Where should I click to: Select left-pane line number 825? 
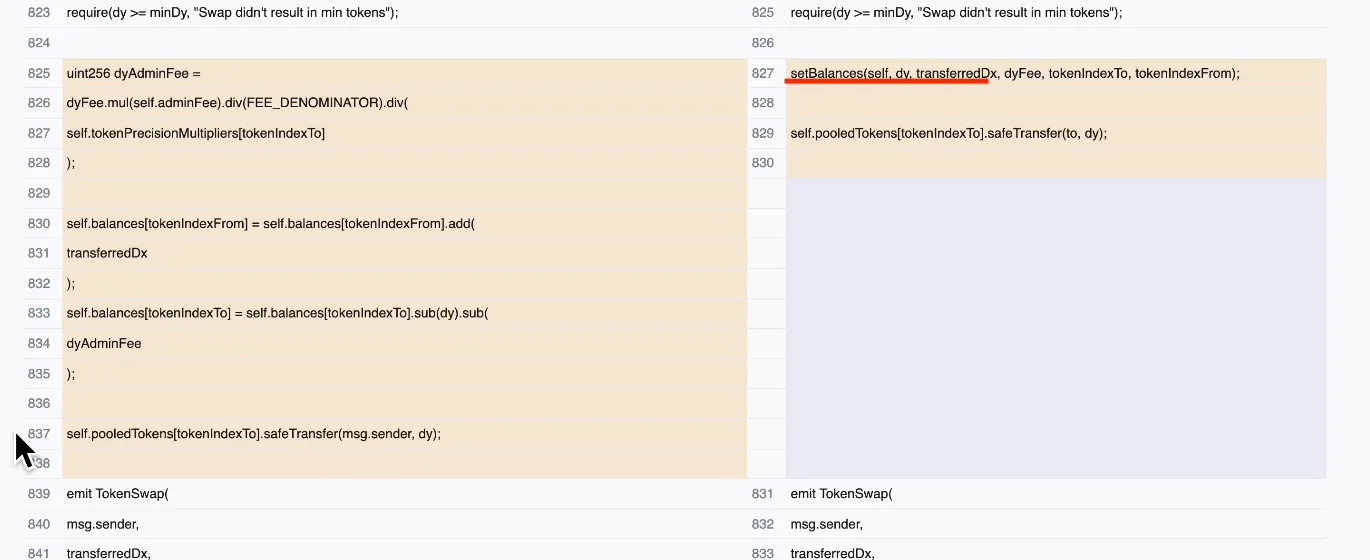39,73
